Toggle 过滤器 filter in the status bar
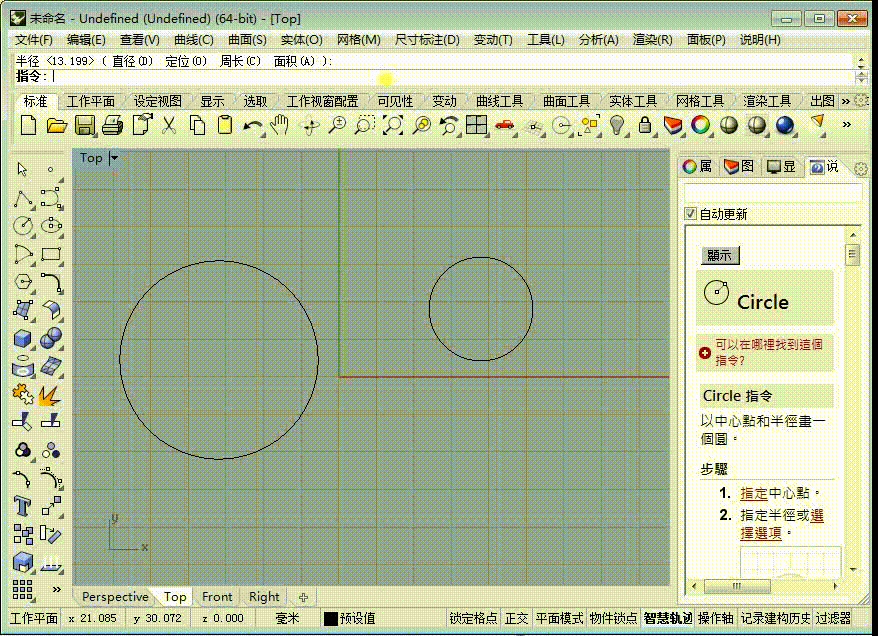 point(833,618)
